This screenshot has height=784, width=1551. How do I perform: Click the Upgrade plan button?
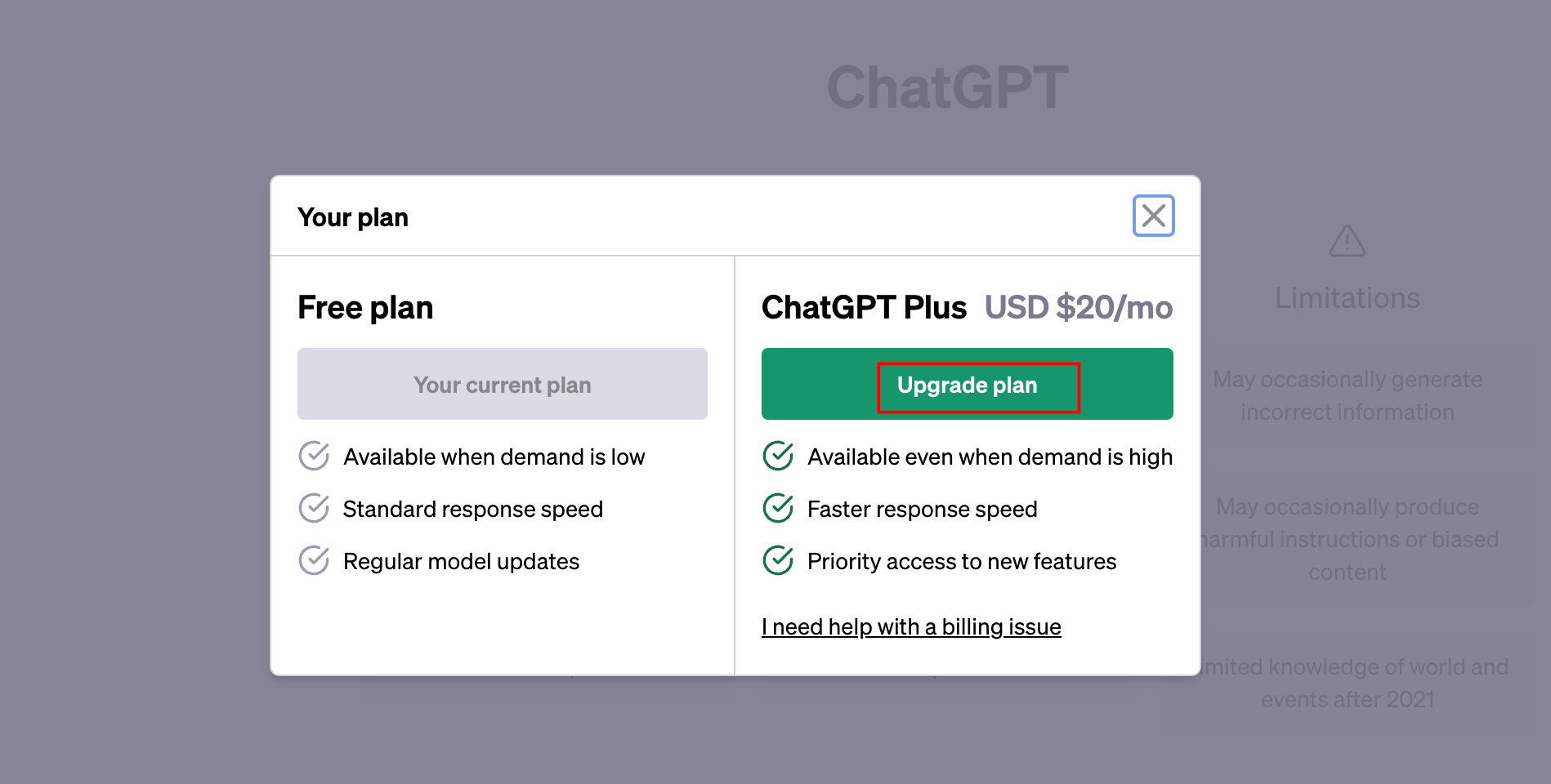[x=968, y=385]
